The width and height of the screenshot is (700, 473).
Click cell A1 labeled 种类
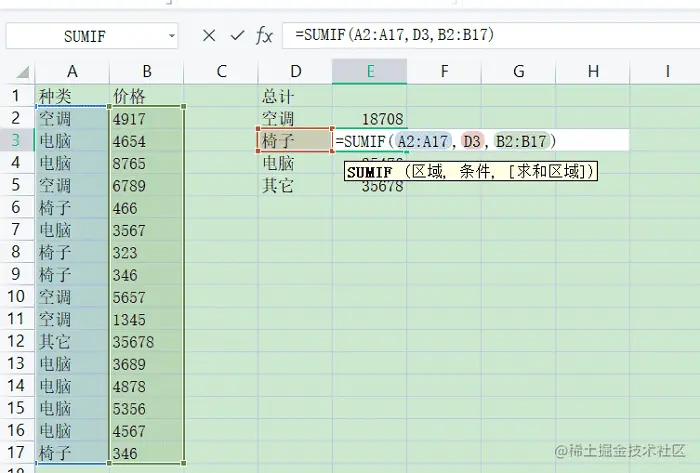coord(72,95)
